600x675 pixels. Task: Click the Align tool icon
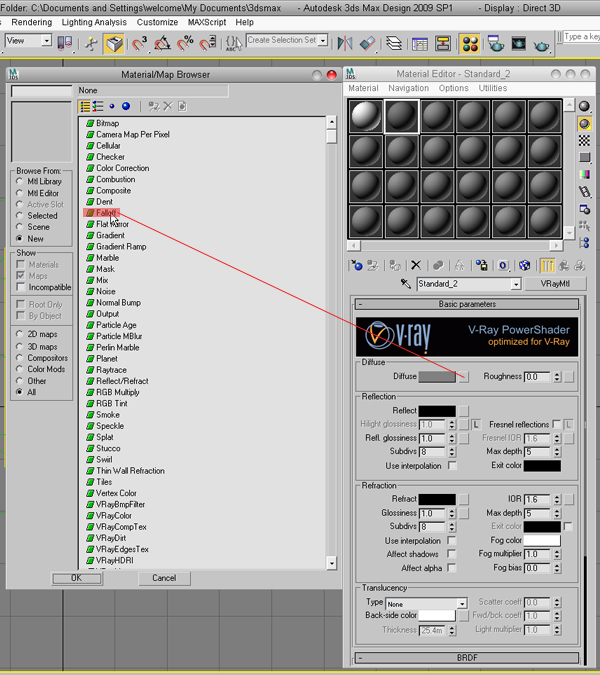368,43
